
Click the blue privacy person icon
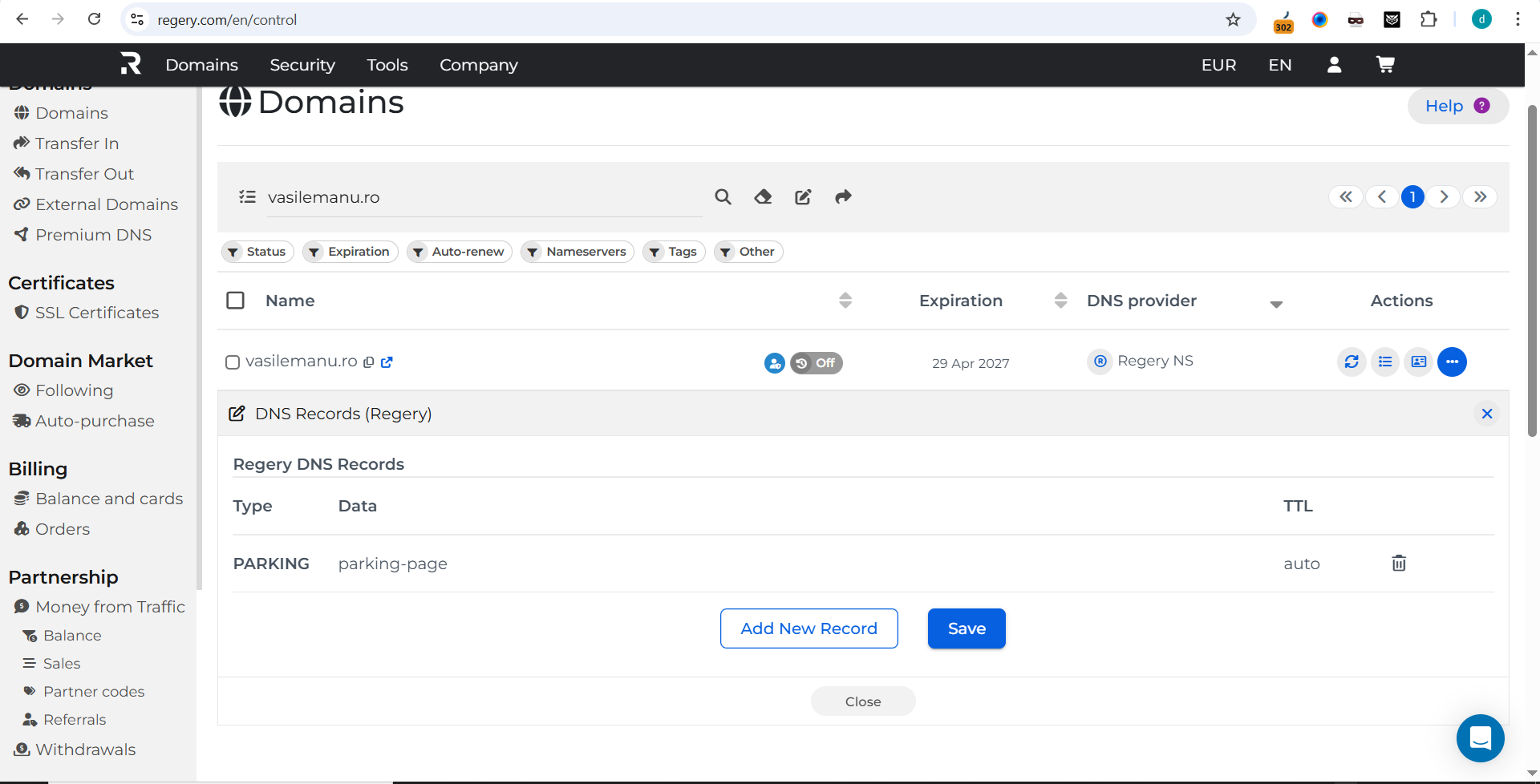tap(775, 363)
